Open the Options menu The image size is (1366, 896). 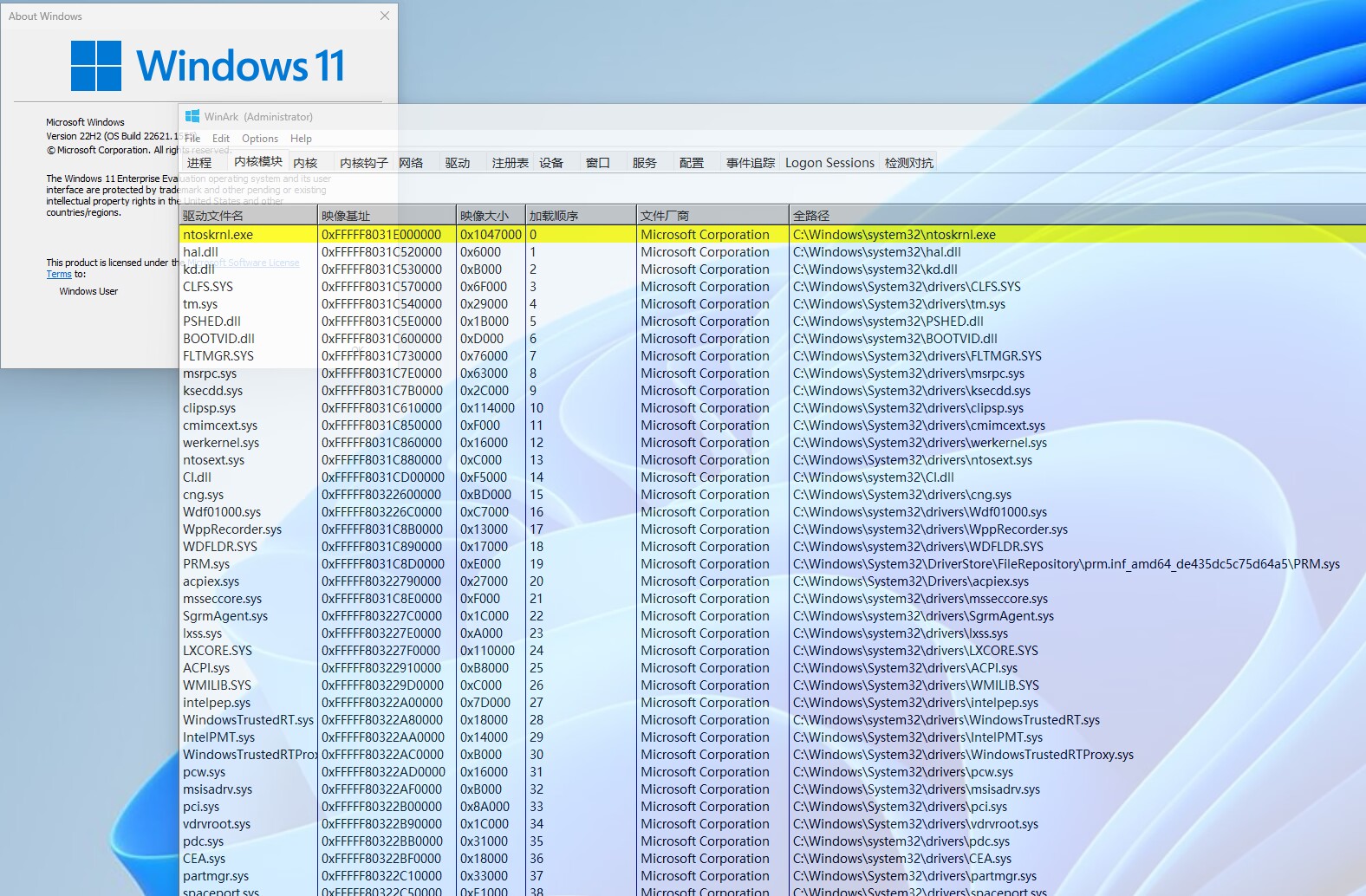pos(260,139)
